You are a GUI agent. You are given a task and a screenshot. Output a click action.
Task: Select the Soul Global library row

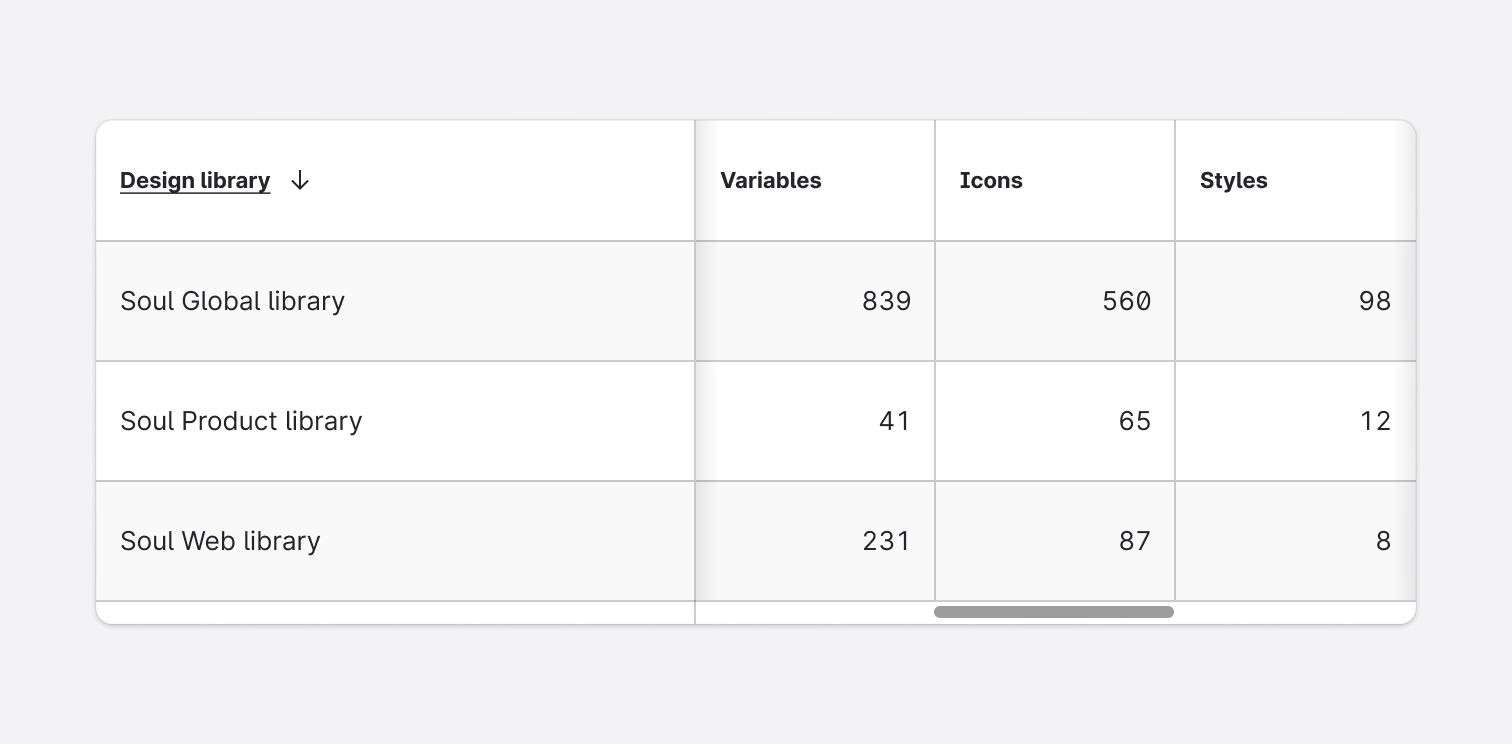(232, 301)
